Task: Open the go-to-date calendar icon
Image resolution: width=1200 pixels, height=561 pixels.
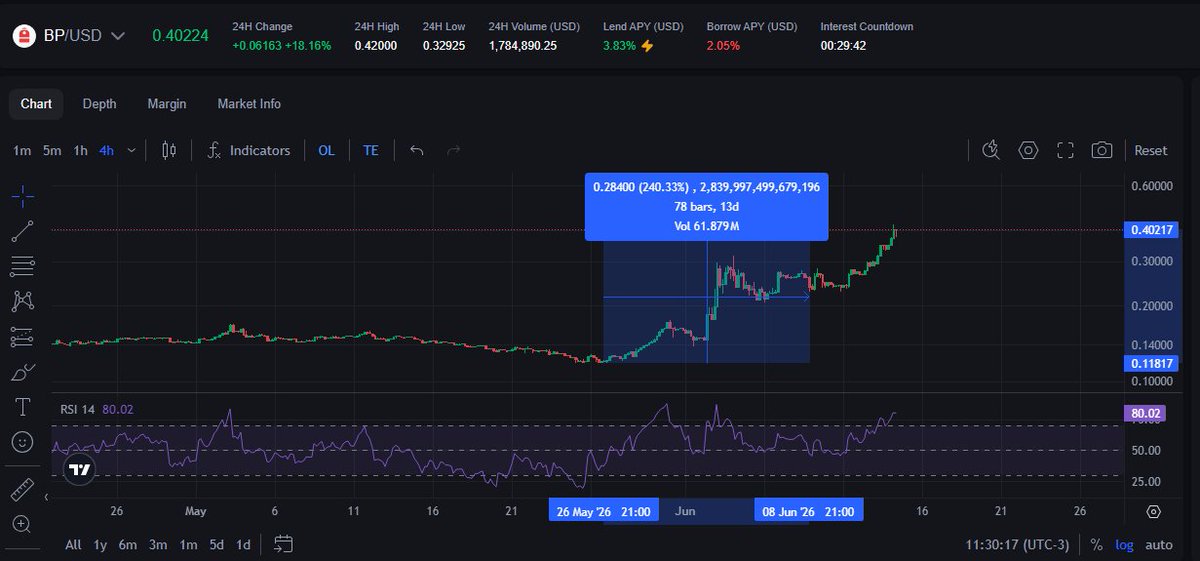Action: 284,544
